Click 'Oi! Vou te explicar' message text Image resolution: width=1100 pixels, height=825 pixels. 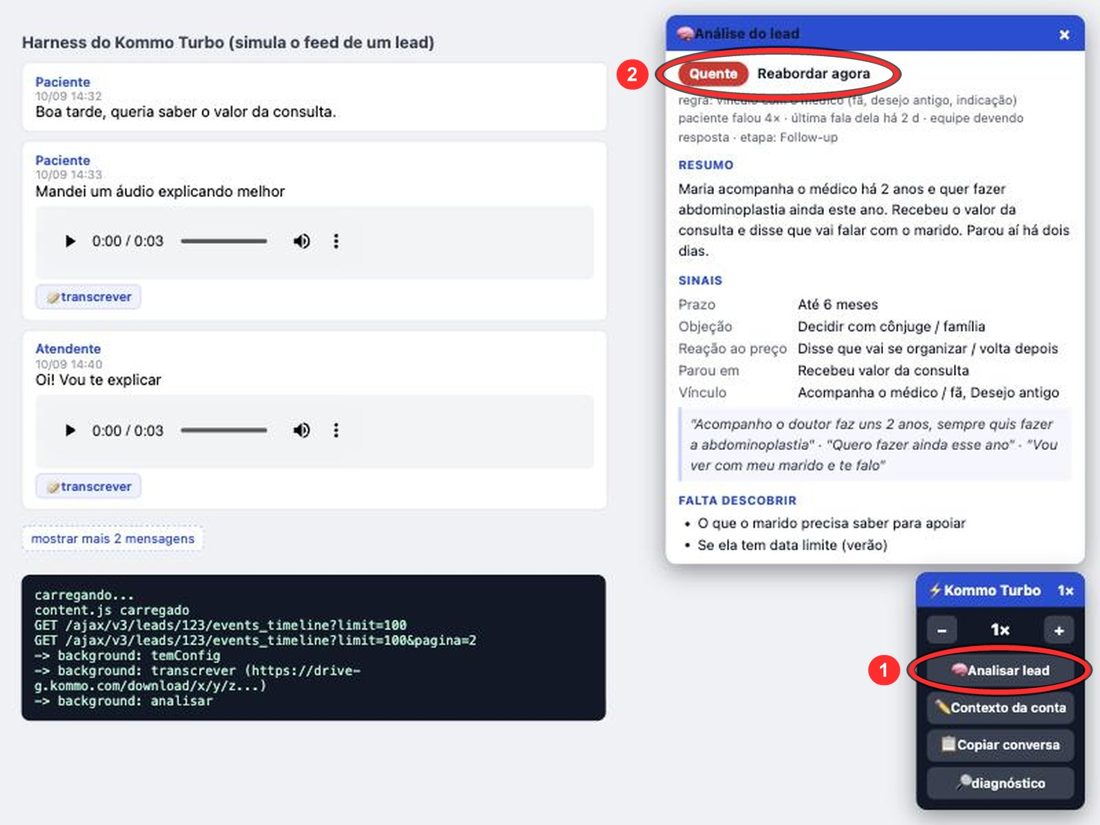coord(98,380)
